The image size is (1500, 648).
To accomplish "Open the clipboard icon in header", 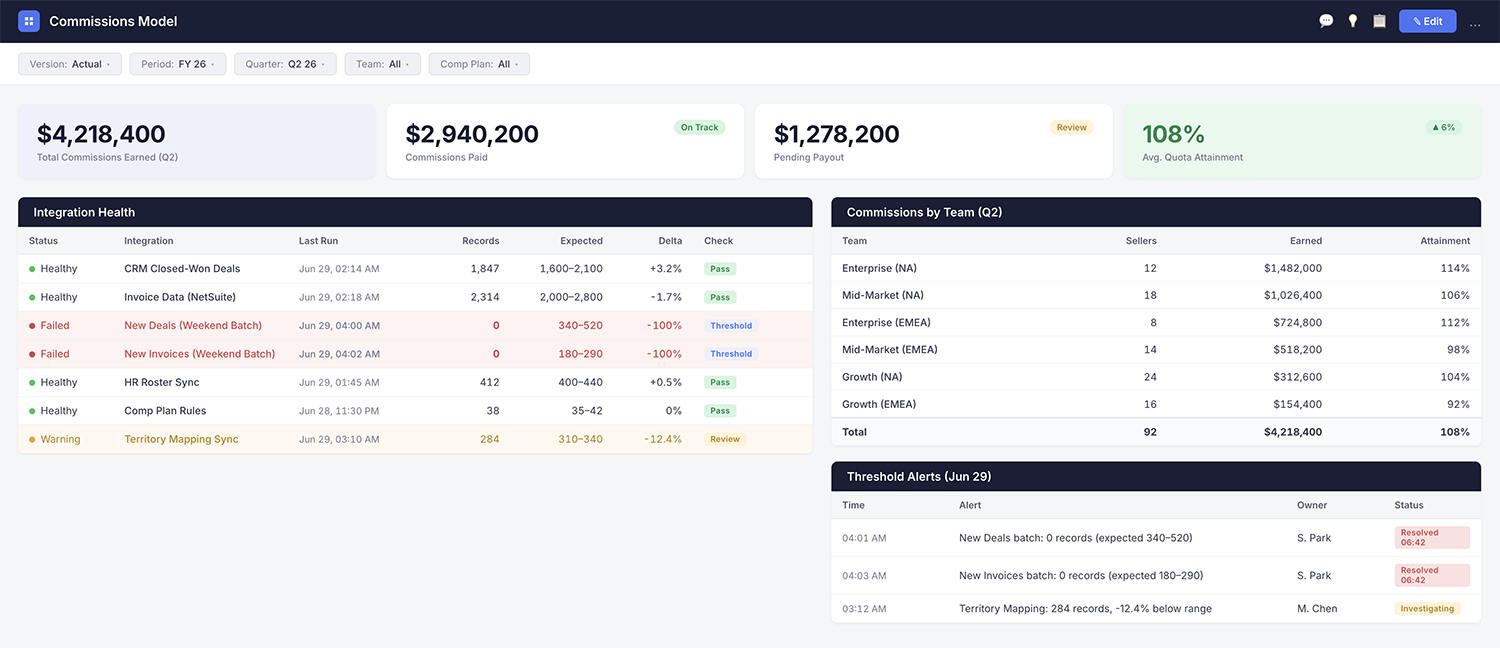I will pos(1380,21).
